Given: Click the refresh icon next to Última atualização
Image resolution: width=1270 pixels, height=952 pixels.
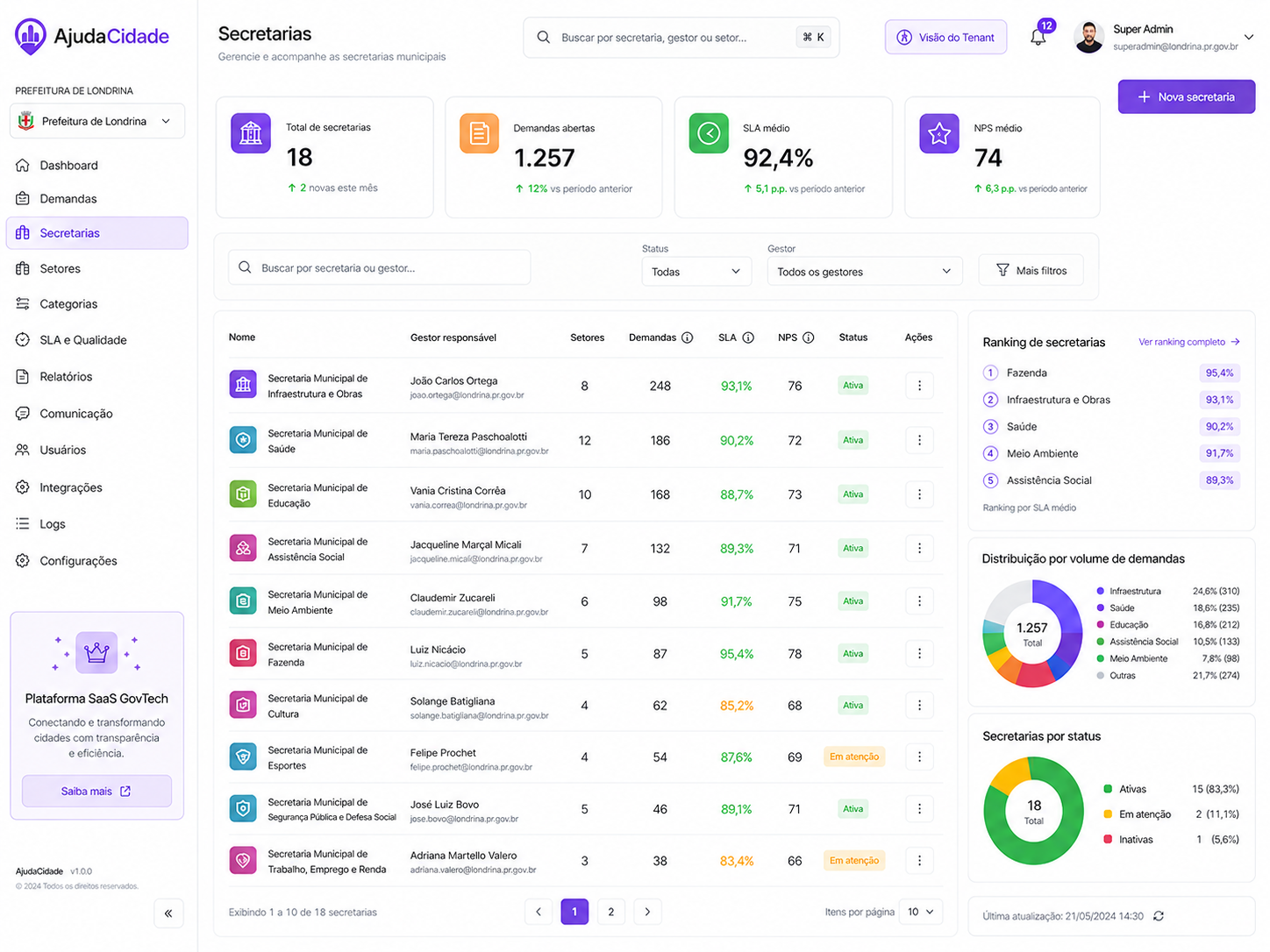Looking at the screenshot, I should coord(1159,916).
